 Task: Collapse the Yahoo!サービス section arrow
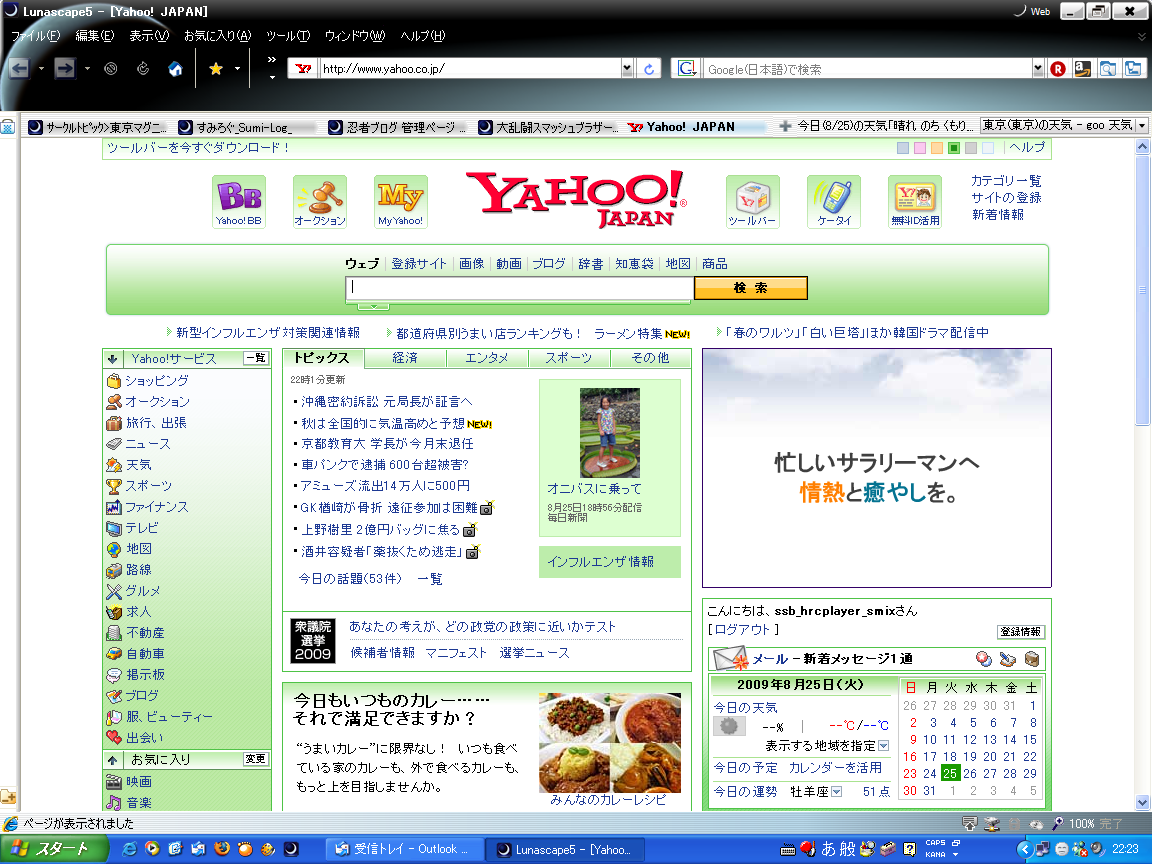coord(112,359)
